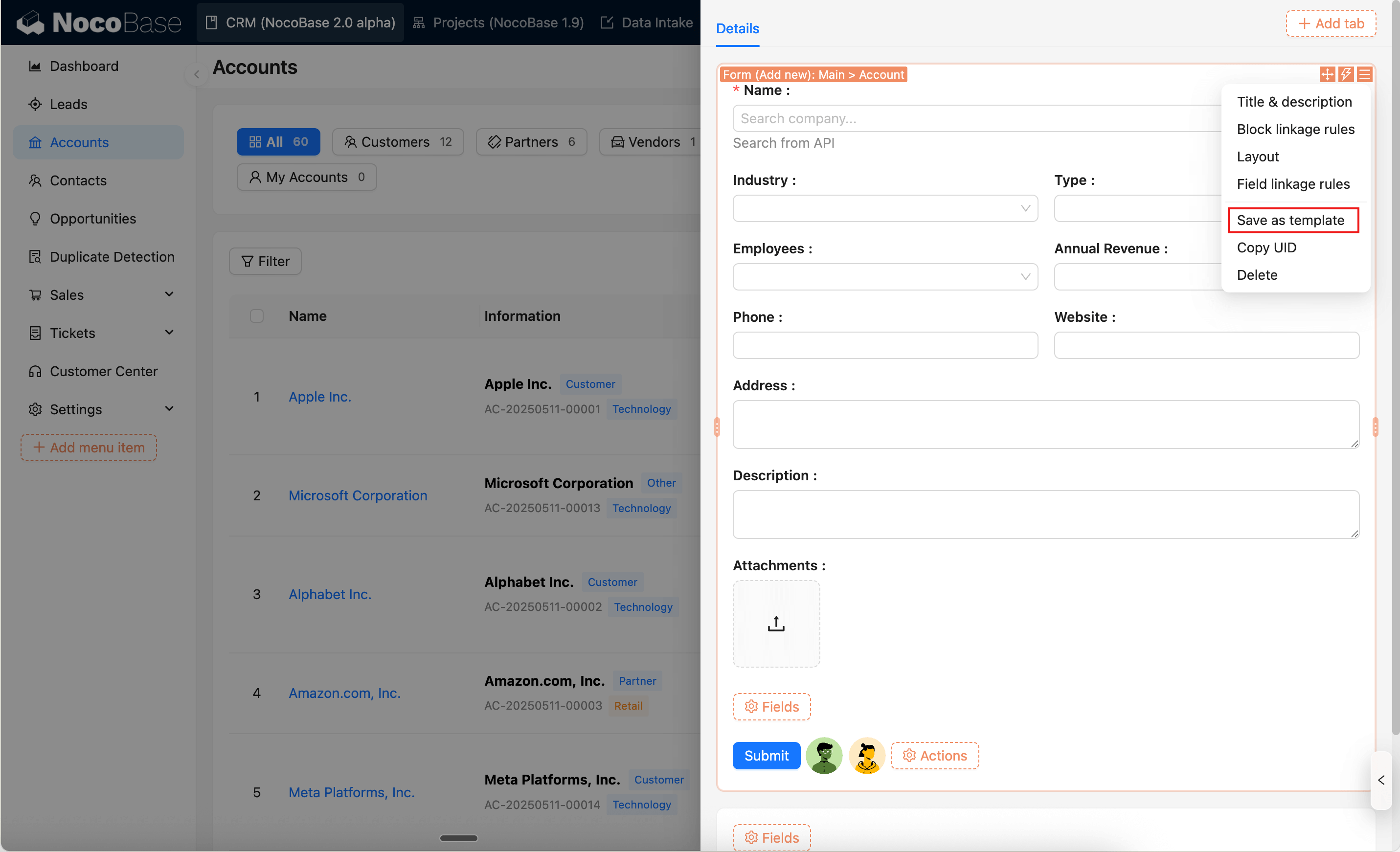Click the Actions configure button
1400x852 pixels.
point(935,756)
